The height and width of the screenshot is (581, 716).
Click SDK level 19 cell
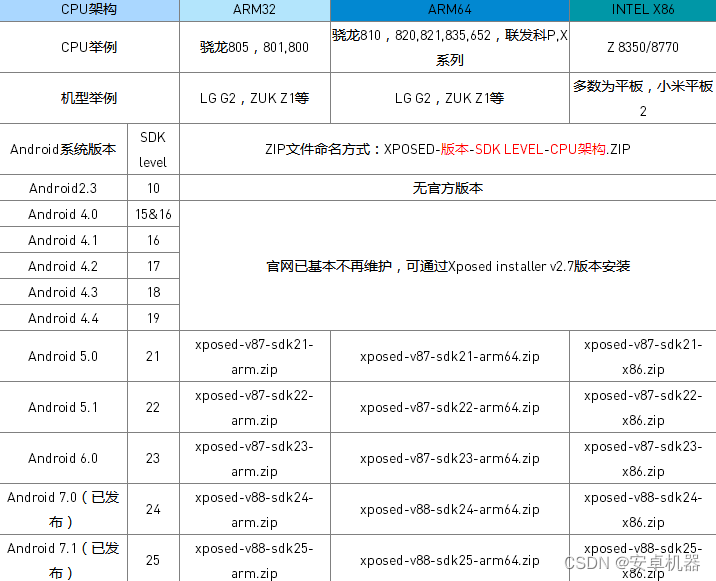153,318
